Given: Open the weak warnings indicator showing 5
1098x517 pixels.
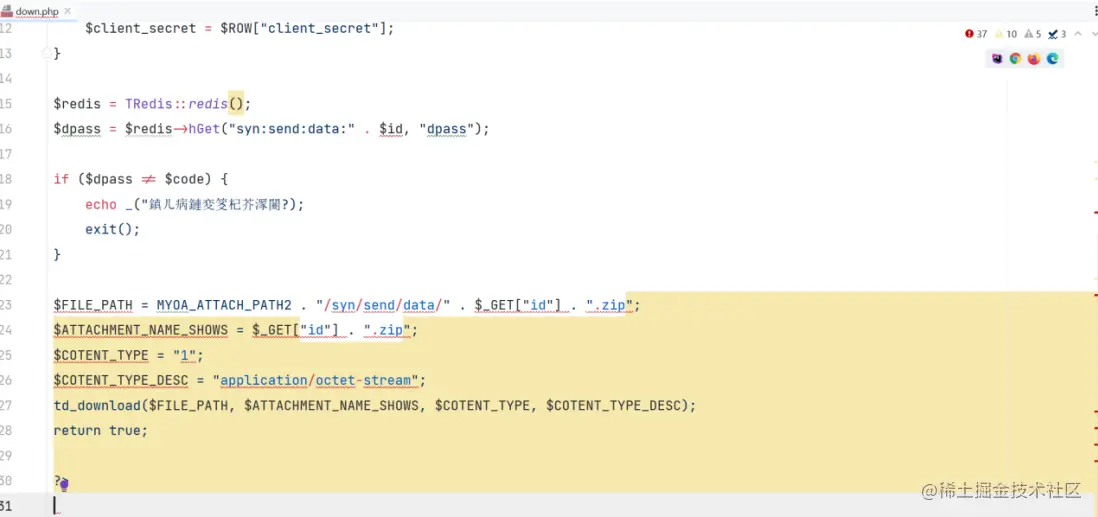Looking at the screenshot, I should [1033, 34].
